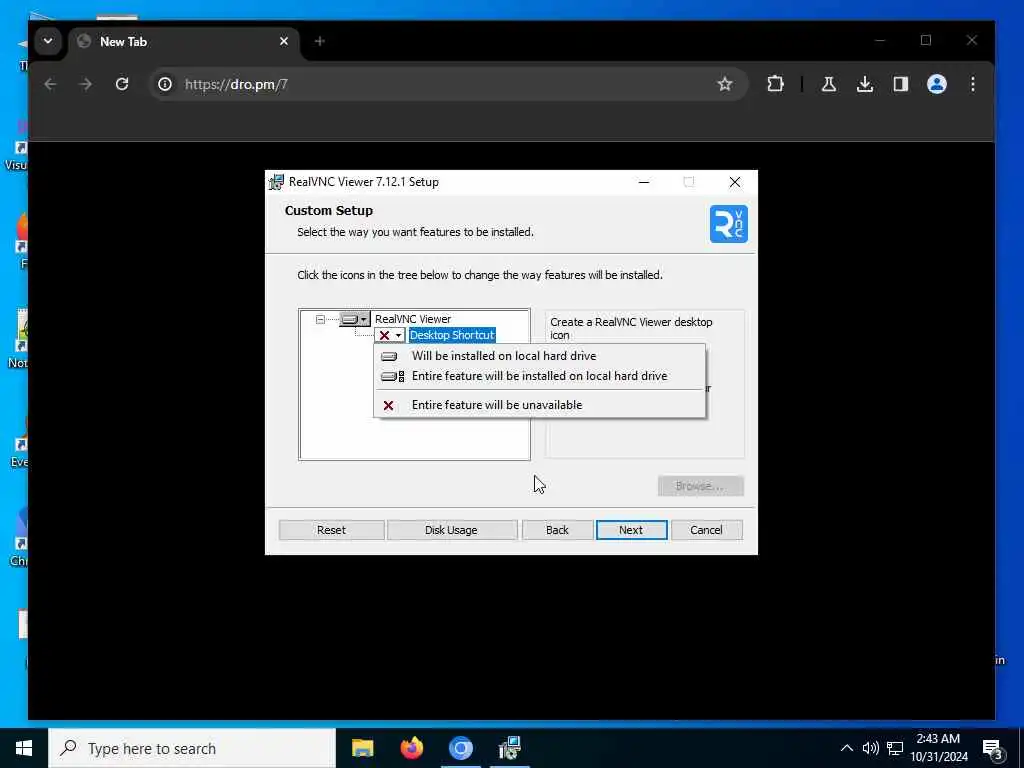The height and width of the screenshot is (768, 1024).
Task: Switch to installer in taskbar
Action: [x=509, y=748]
